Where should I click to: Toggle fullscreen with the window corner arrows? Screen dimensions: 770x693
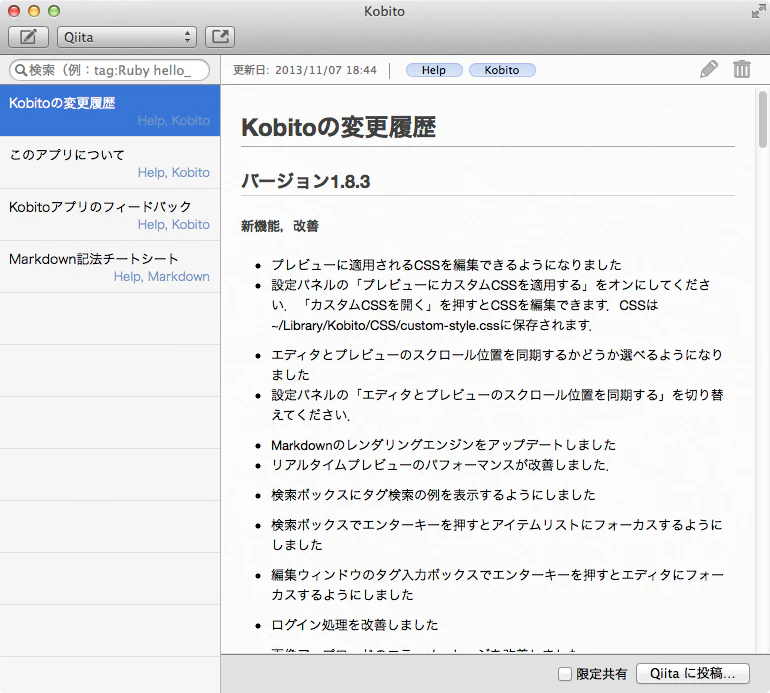[759, 11]
